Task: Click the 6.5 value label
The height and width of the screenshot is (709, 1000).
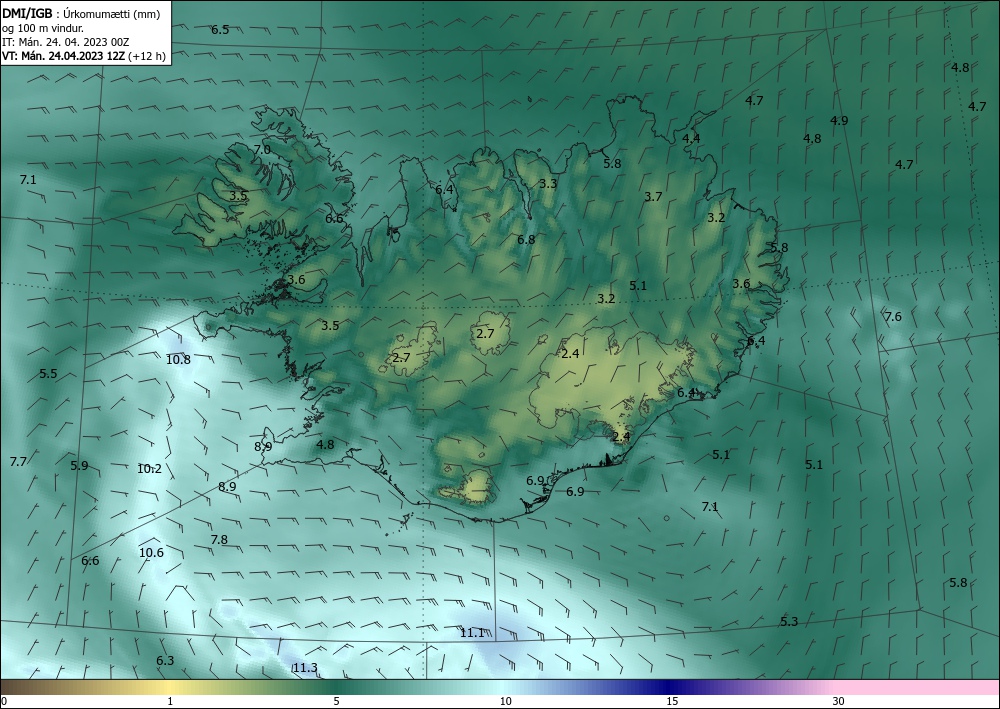Action: 220,30
